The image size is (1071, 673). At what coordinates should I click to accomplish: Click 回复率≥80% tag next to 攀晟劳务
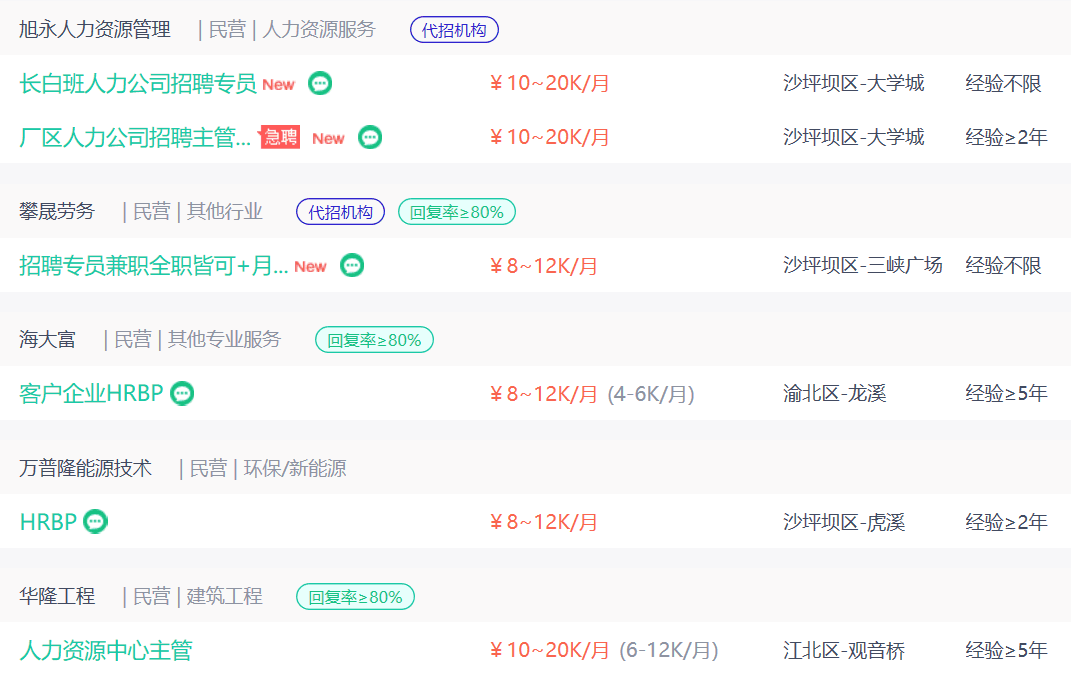click(456, 212)
